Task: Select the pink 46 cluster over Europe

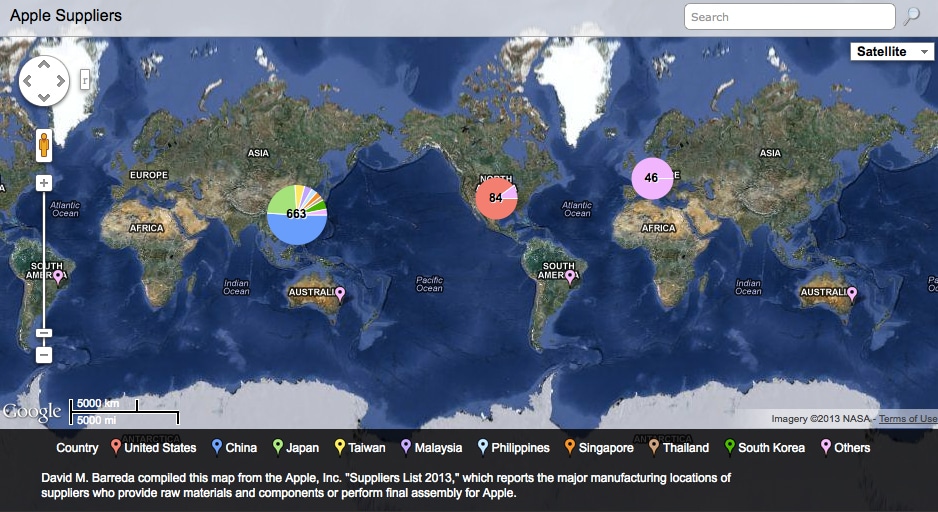Action: [x=651, y=178]
